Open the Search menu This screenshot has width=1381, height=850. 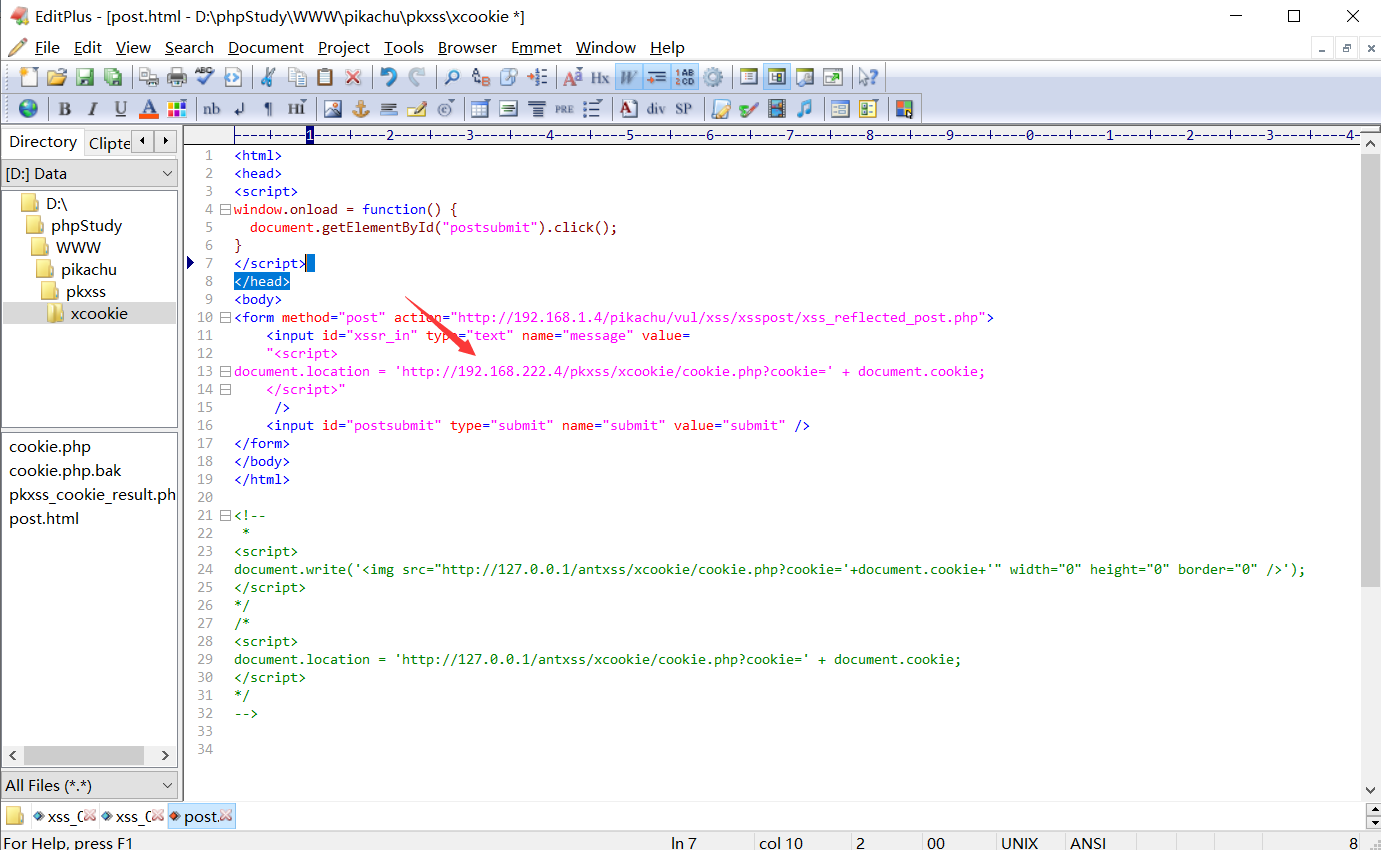(189, 47)
